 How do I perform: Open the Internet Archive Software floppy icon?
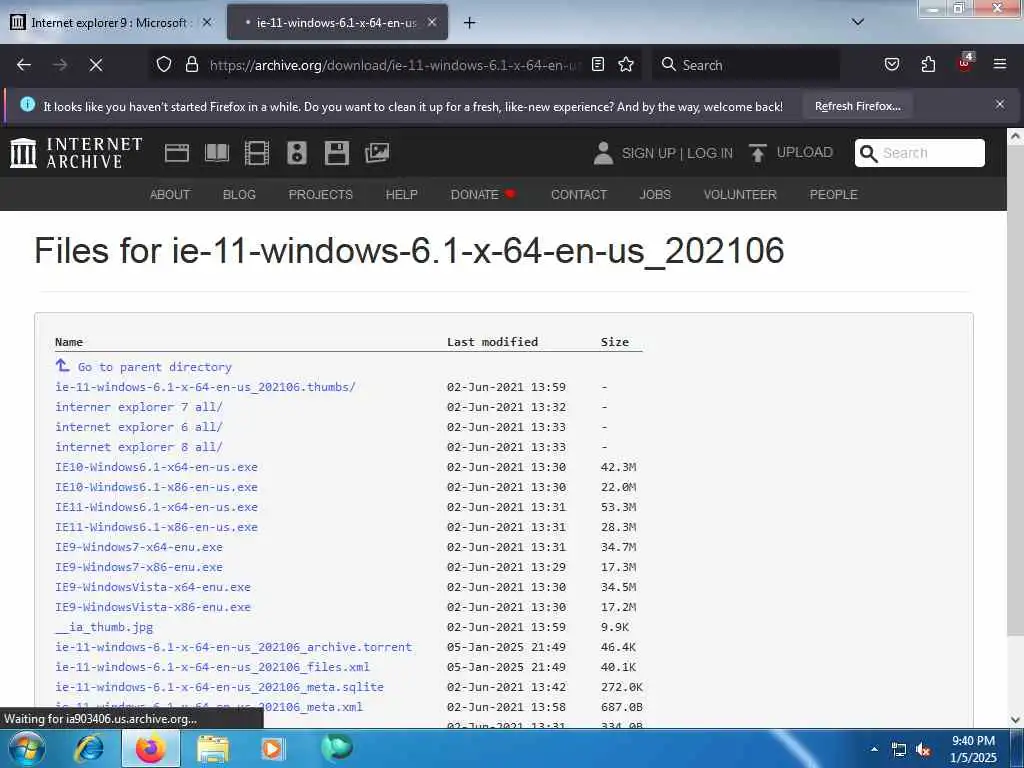(337, 153)
